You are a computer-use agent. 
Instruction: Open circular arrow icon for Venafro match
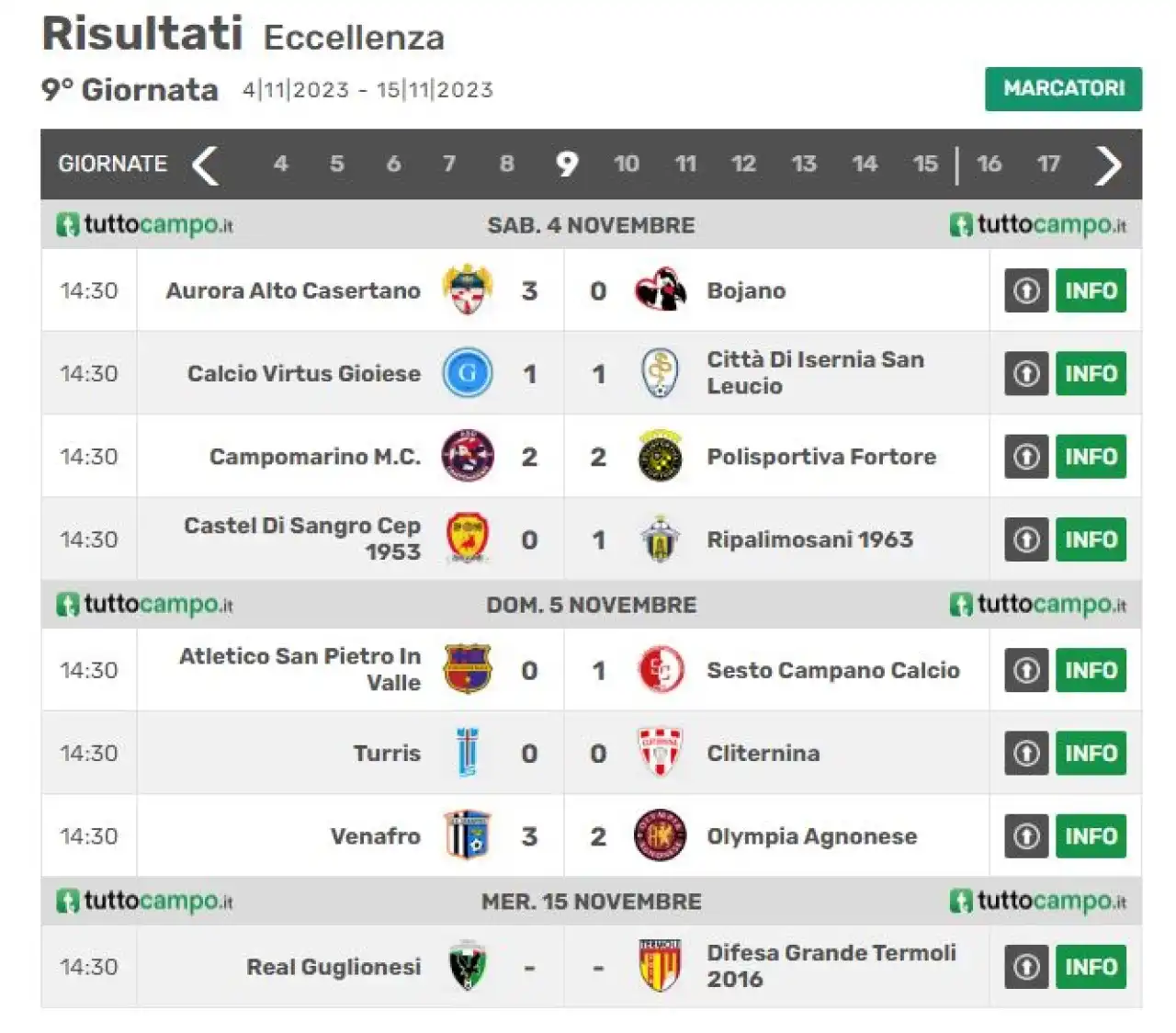tap(1026, 836)
